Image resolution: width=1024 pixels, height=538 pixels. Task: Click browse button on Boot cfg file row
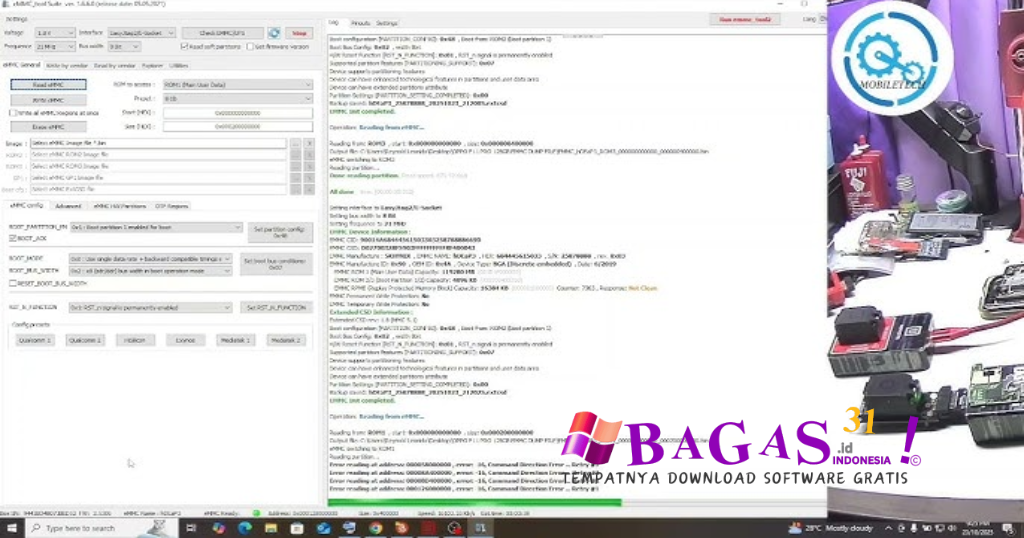tap(296, 189)
